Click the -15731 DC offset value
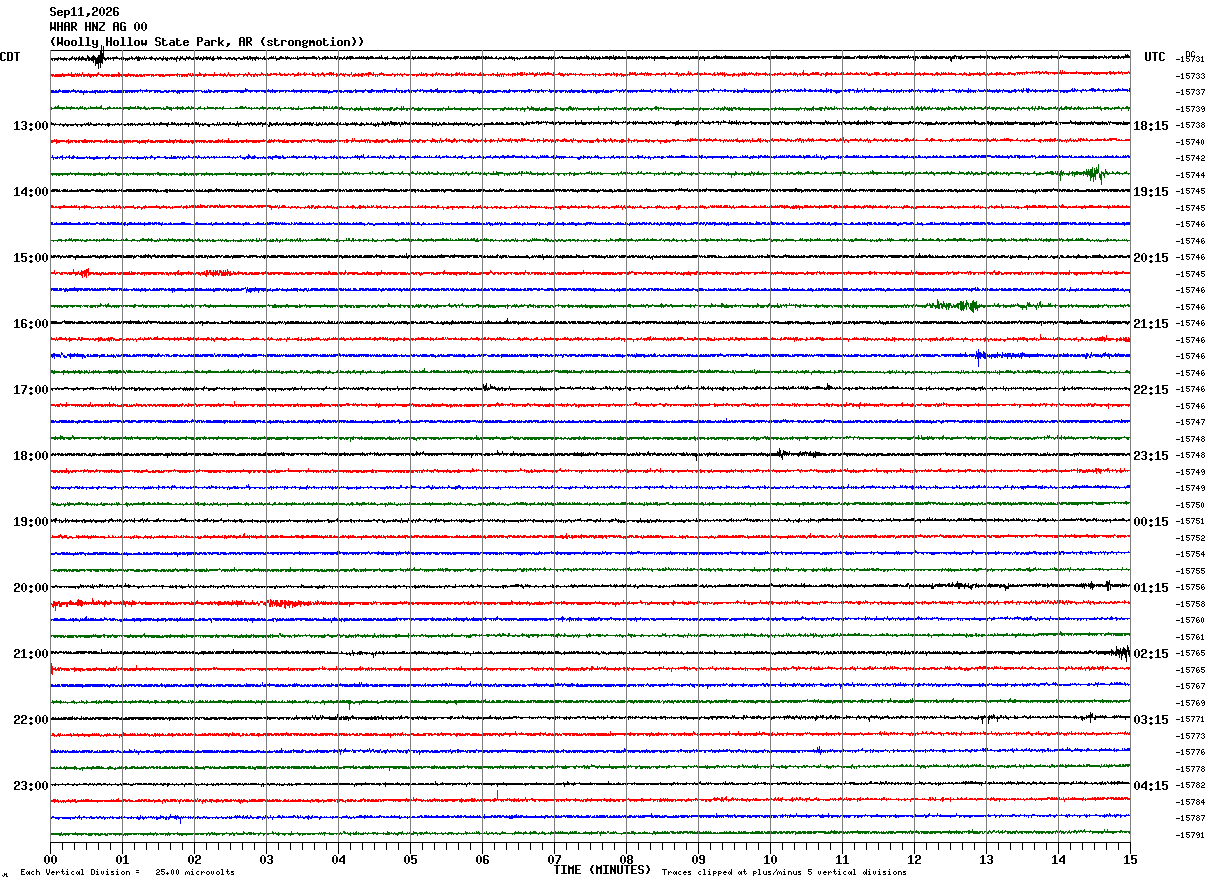The height and width of the screenshot is (886, 1210). click(1190, 60)
